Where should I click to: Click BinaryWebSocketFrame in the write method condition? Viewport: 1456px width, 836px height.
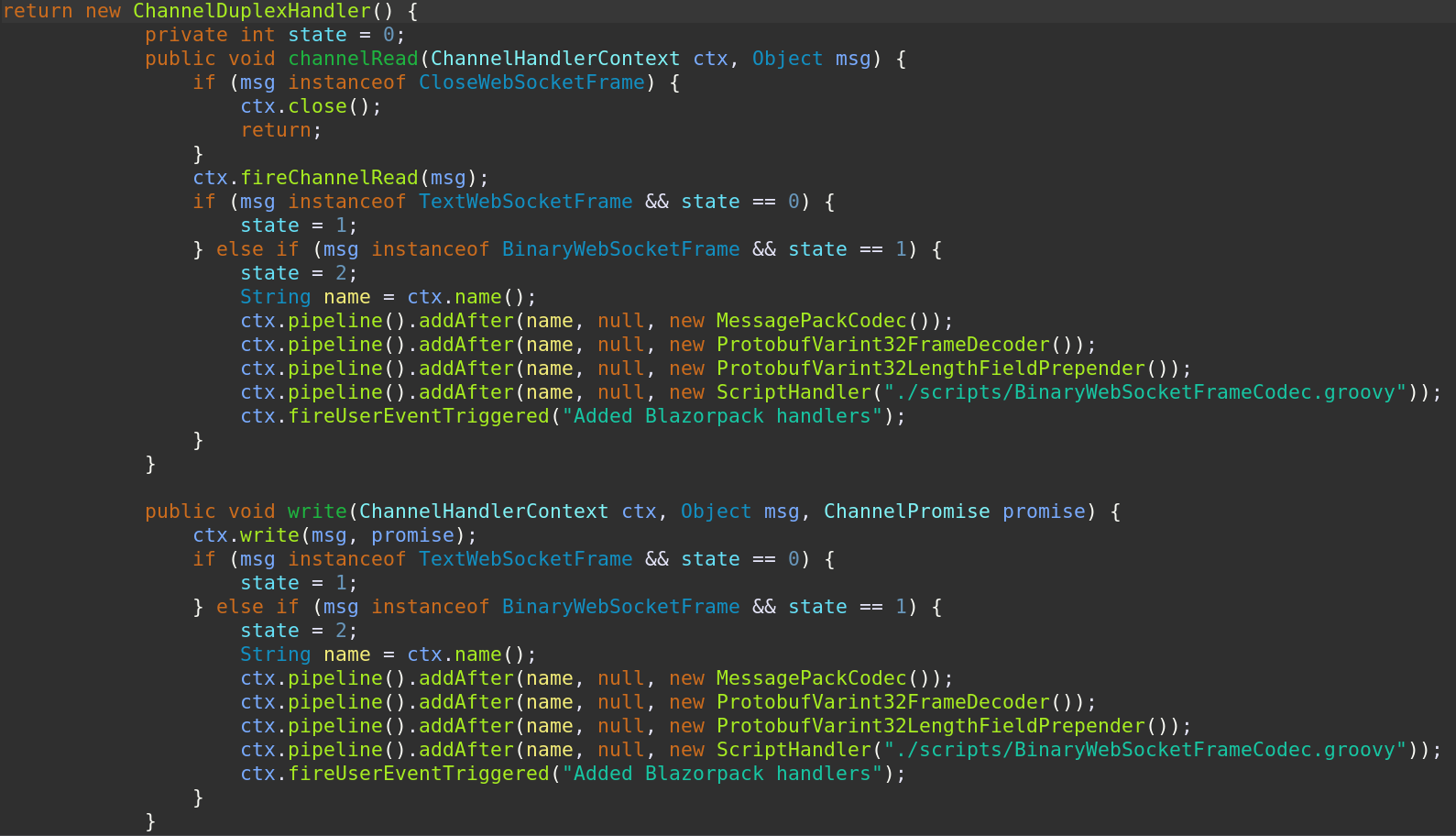coord(620,607)
